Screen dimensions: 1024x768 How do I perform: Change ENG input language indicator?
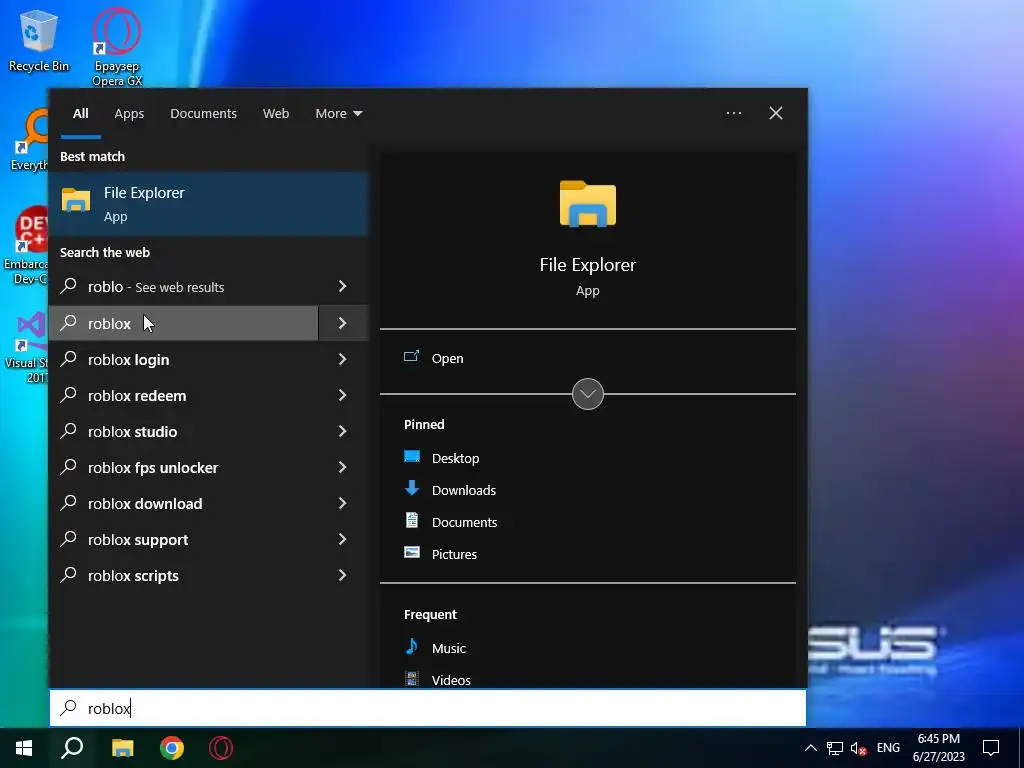click(888, 748)
